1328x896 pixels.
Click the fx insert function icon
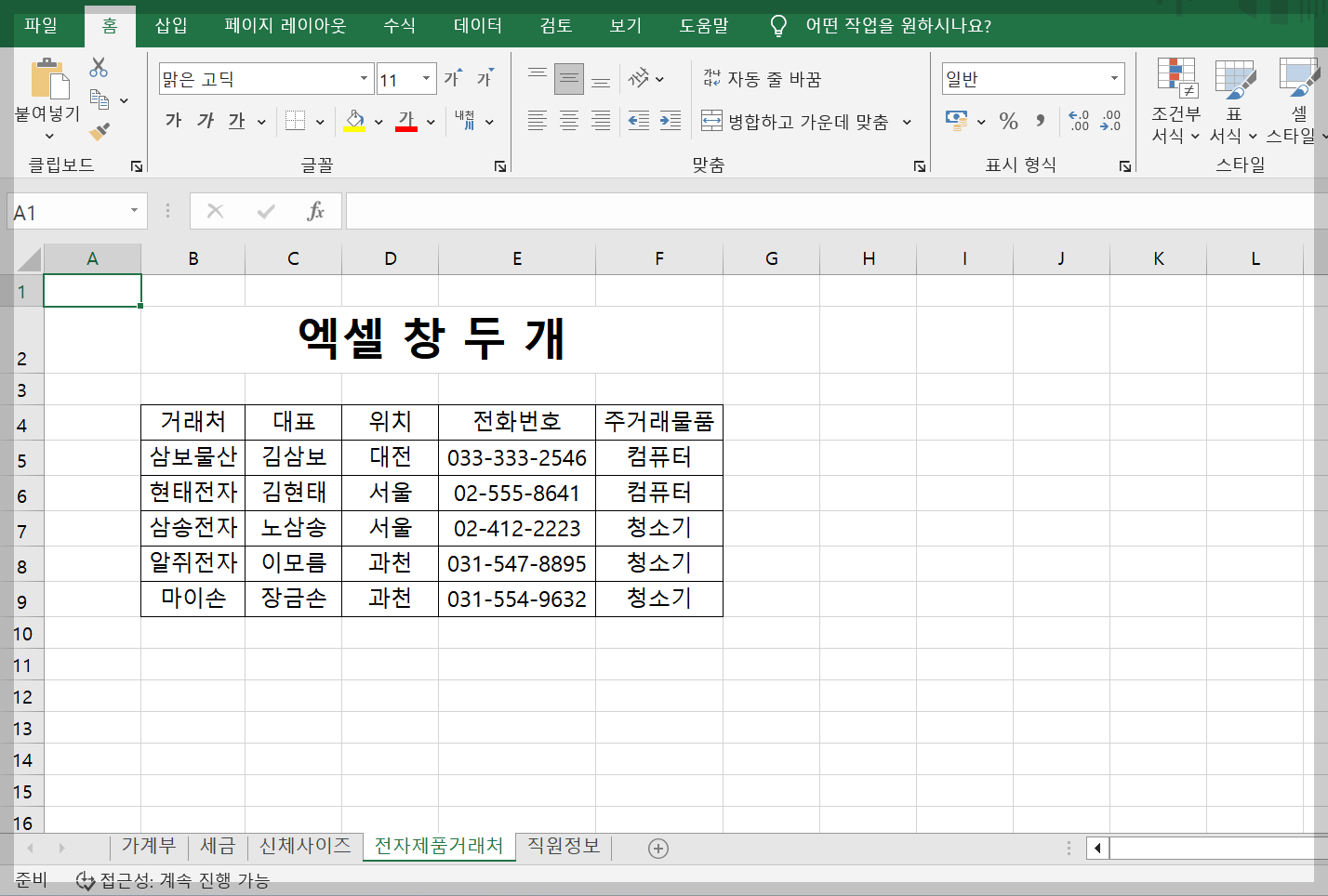315,211
